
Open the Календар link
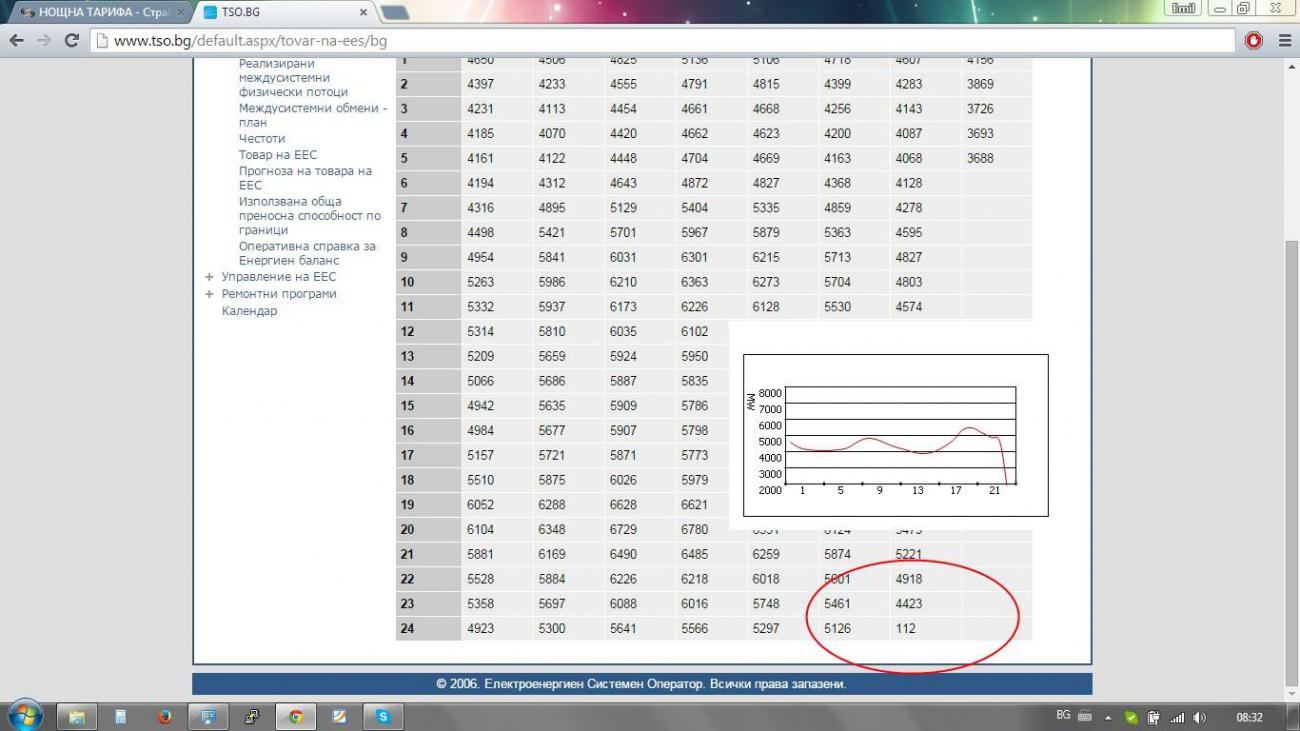249,311
